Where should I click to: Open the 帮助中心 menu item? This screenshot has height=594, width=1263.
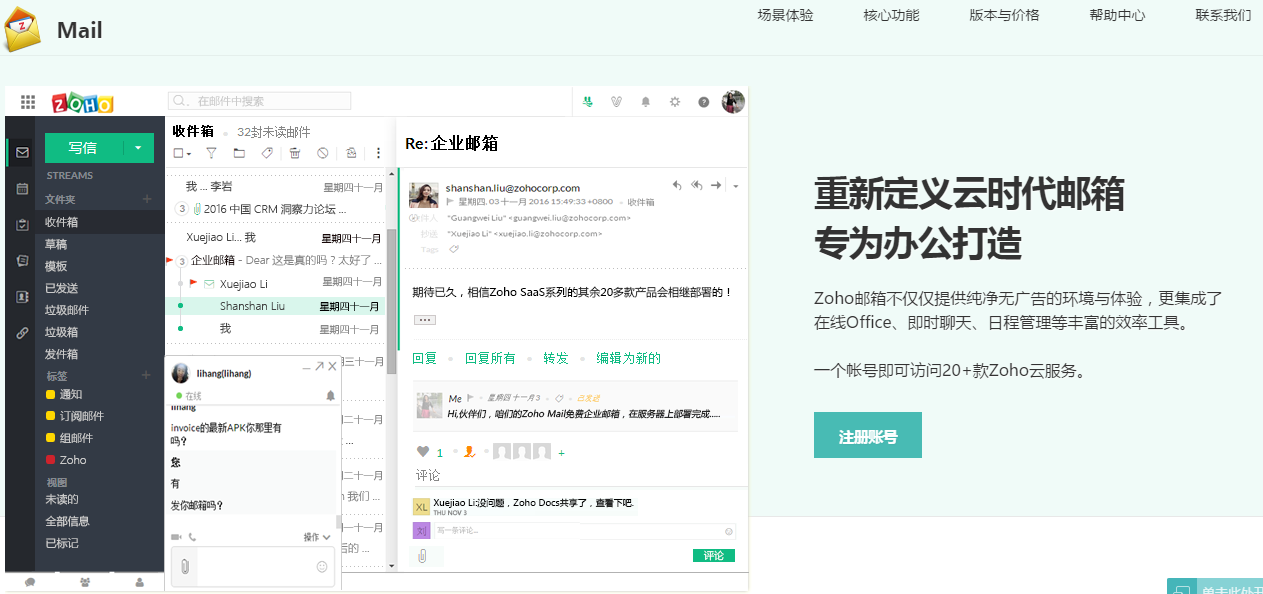click(1117, 15)
